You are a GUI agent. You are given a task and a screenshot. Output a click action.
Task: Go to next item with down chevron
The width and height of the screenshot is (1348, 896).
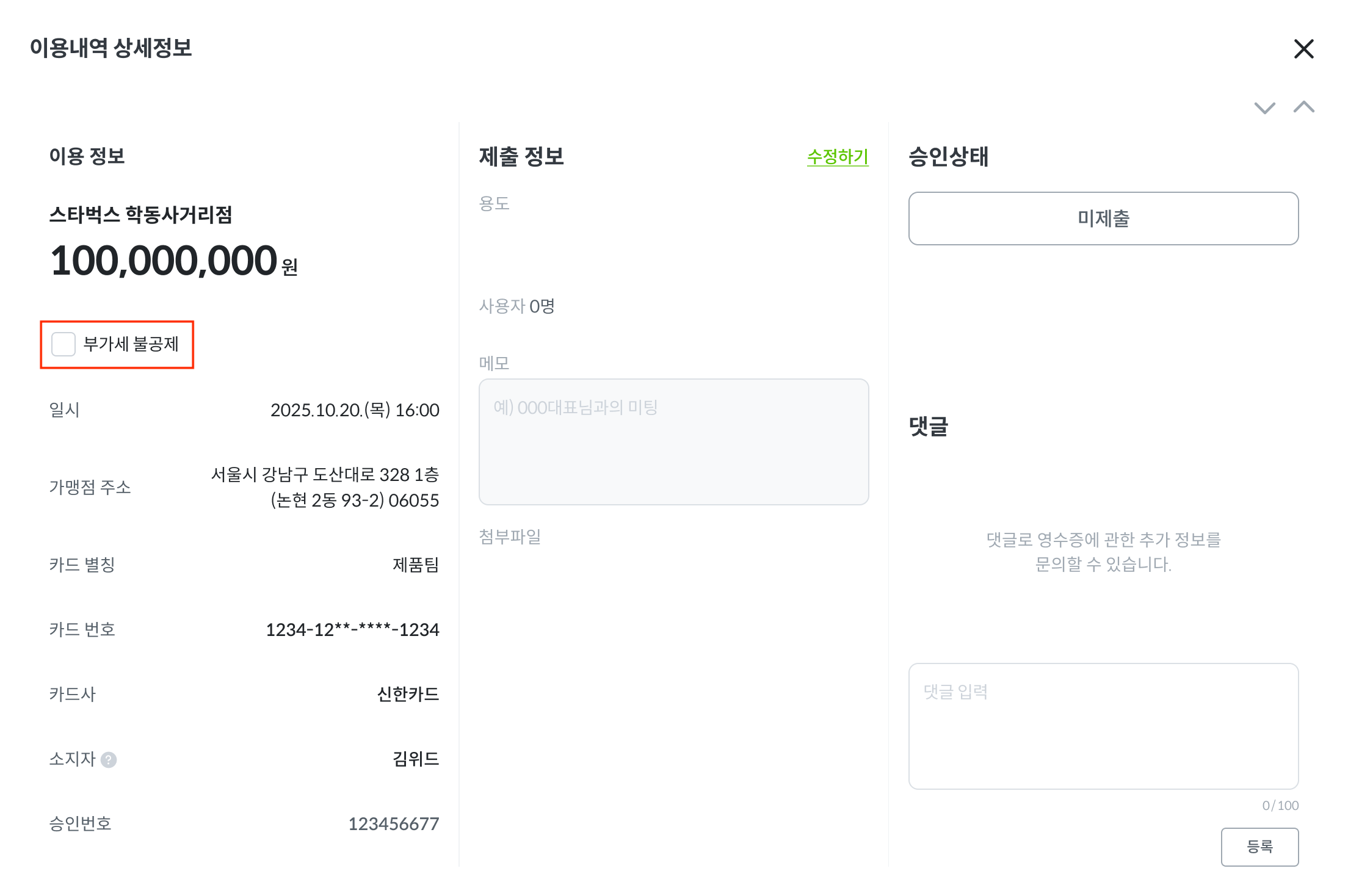pyautogui.click(x=1264, y=108)
